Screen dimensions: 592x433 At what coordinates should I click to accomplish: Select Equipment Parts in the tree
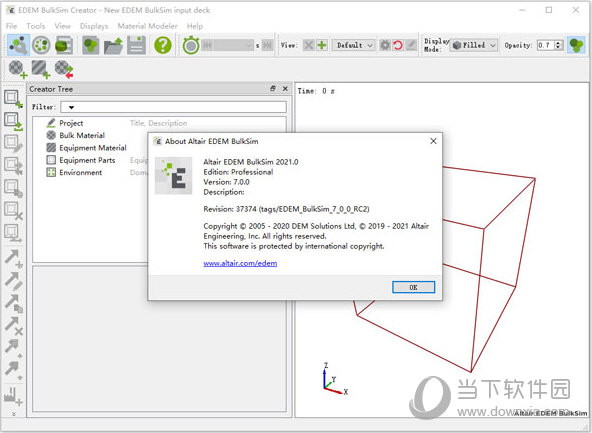(87, 160)
